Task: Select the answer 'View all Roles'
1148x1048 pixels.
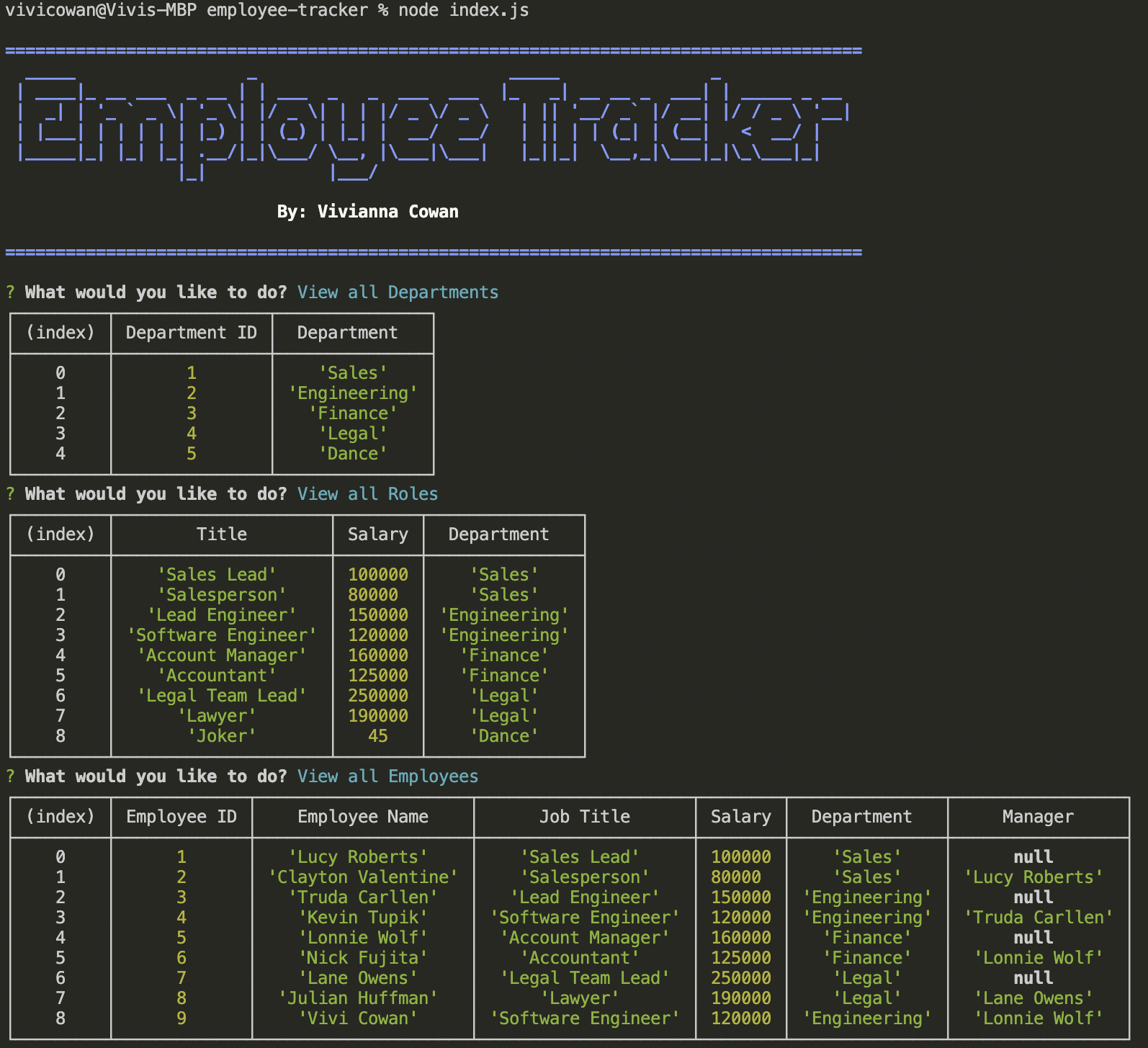Action: coord(368,494)
